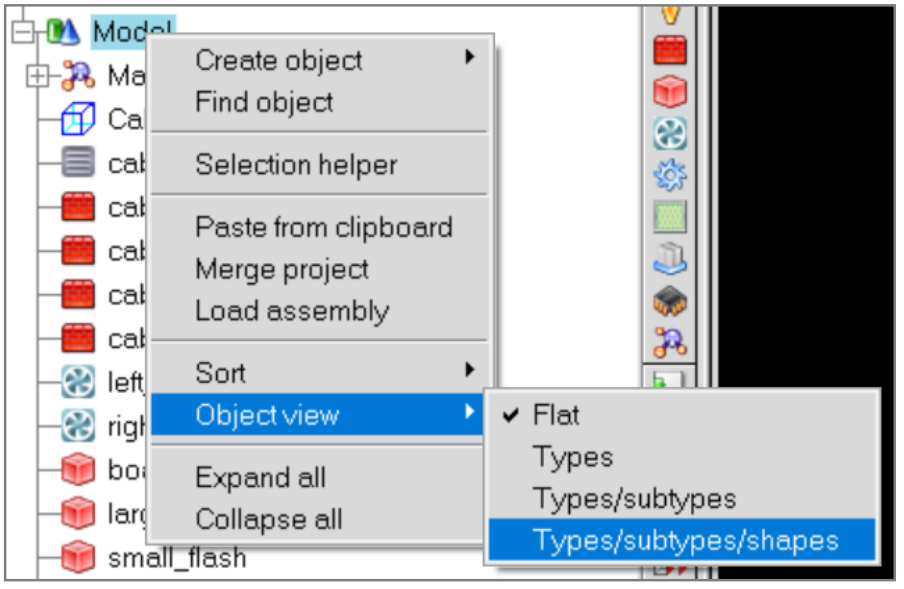904x589 pixels.
Task: Select the network molecule toolbar icon
Action: 670,342
